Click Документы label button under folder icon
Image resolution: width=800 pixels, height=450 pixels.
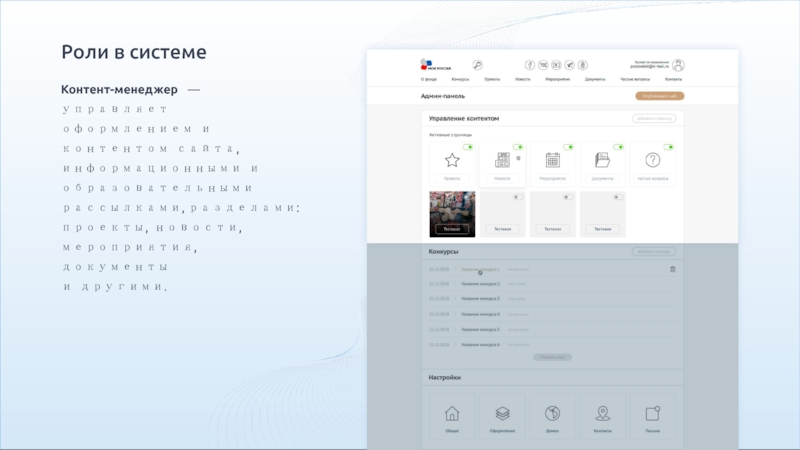[603, 179]
